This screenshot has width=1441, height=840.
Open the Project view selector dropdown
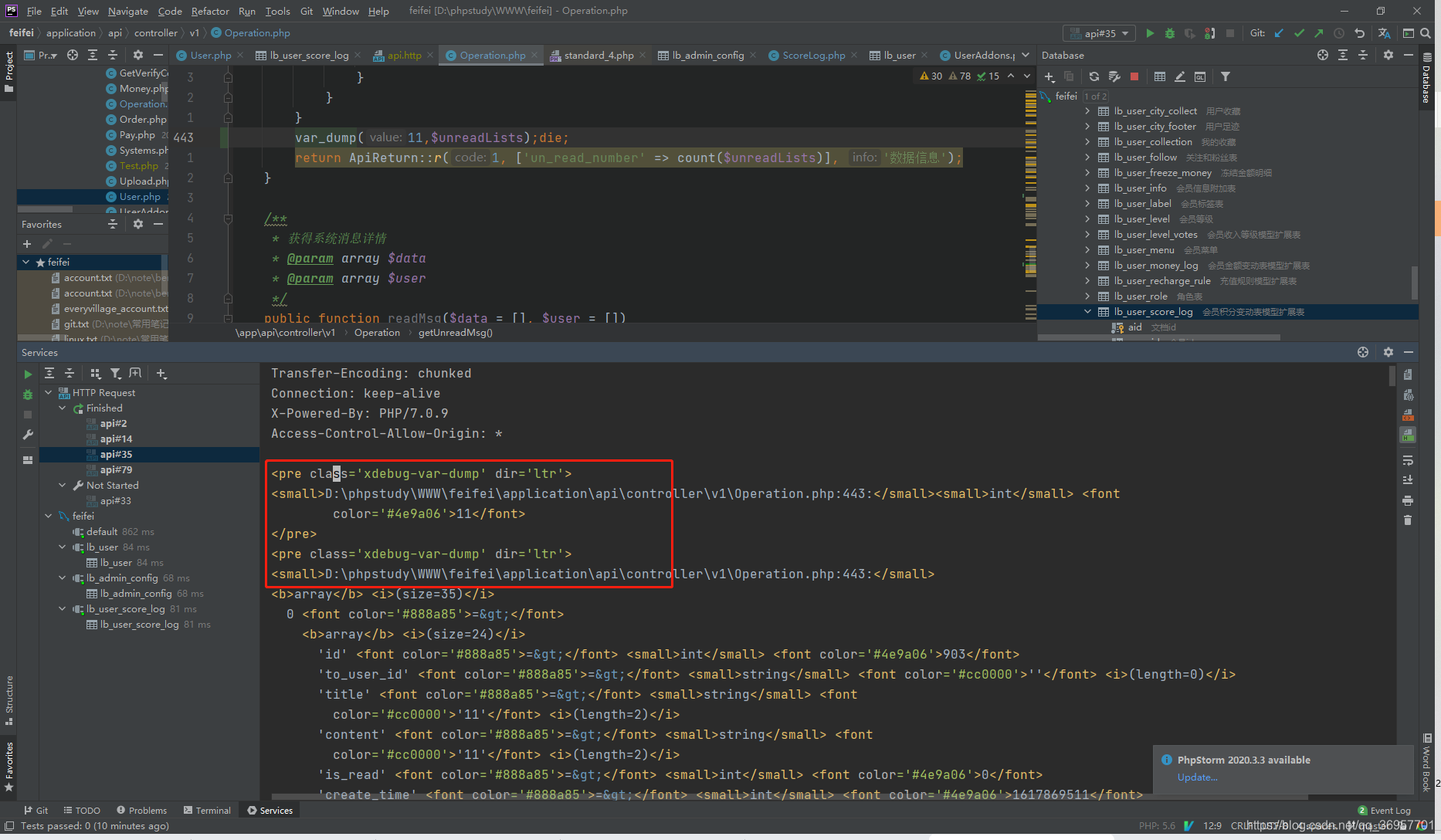click(x=41, y=55)
